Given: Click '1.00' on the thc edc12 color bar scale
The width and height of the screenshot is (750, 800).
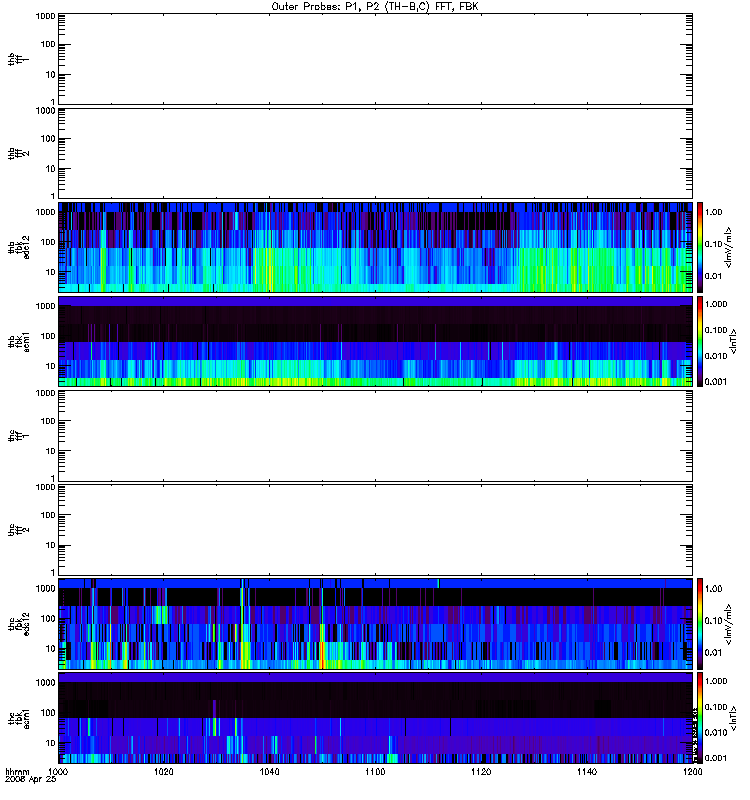Looking at the screenshot, I should (x=713, y=589).
